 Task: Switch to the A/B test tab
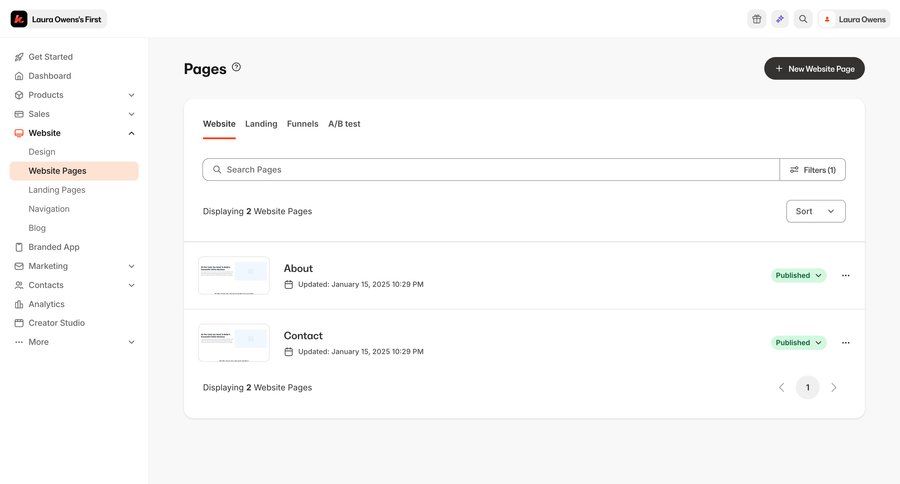tap(344, 124)
